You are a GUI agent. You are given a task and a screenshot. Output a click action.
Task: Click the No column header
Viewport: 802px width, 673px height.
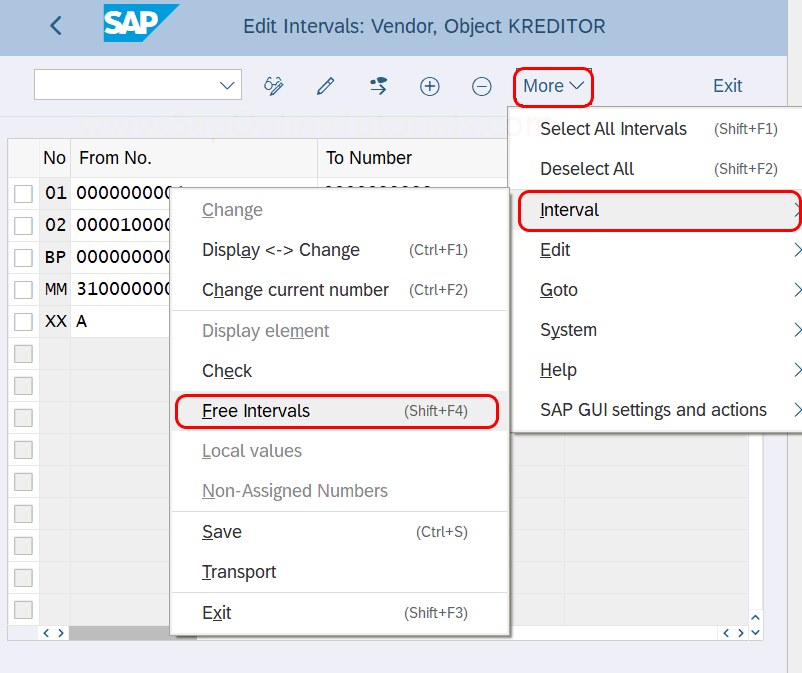[55, 158]
